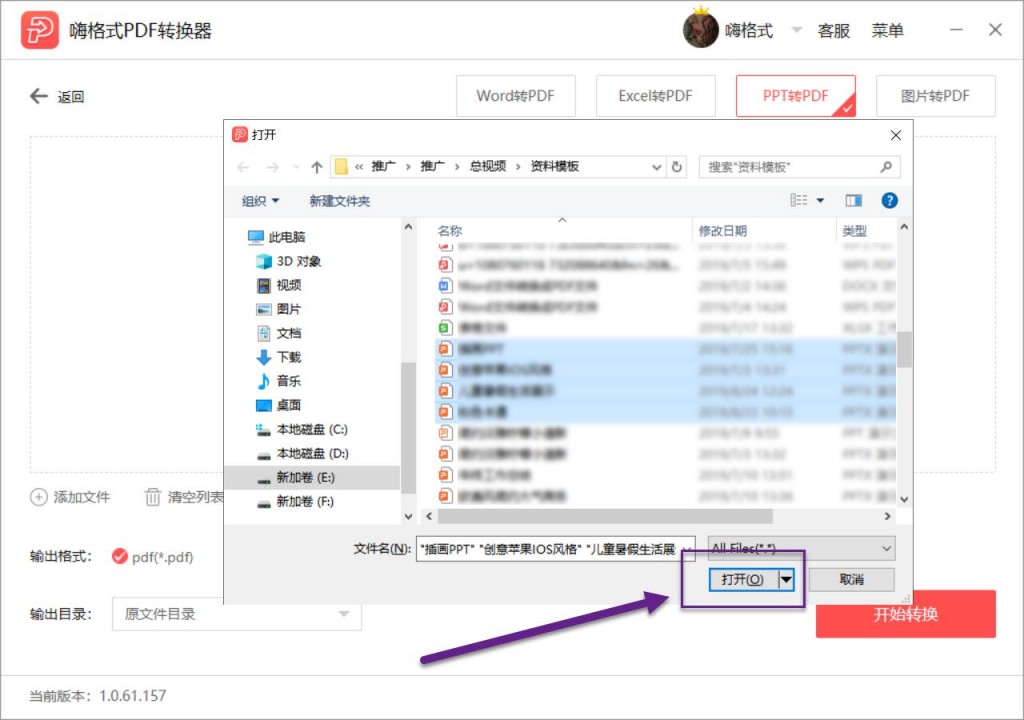The height and width of the screenshot is (720, 1024).
Task: Click 总视频 breadcrumb segment
Action: pyautogui.click(x=488, y=167)
